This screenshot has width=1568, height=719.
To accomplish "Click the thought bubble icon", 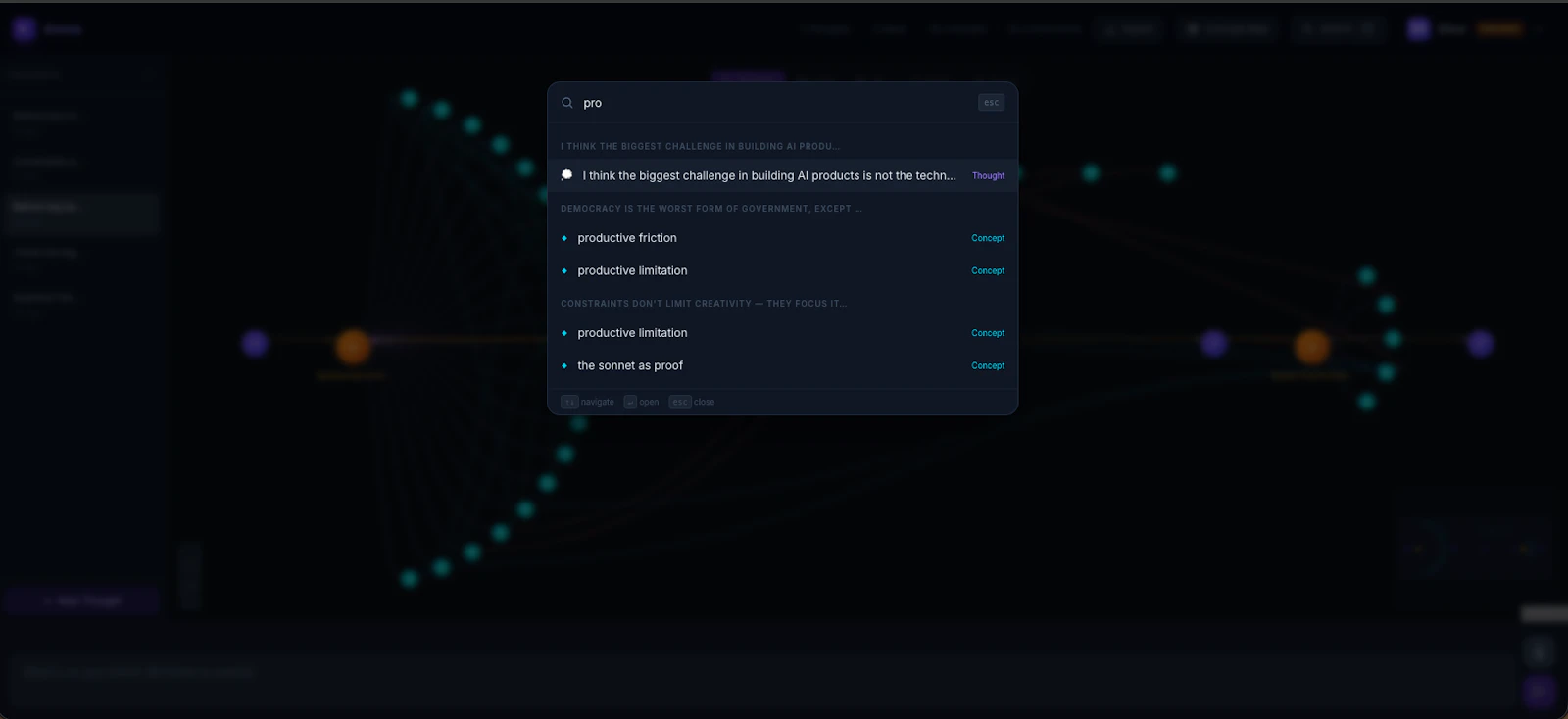I will coord(566,175).
